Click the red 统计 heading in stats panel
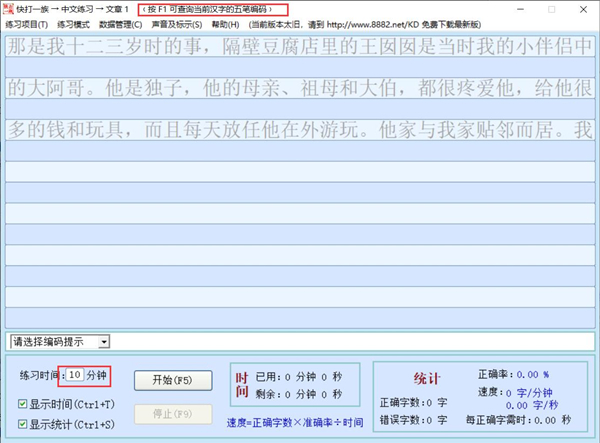Viewport: 600px width, 443px height. pyautogui.click(x=426, y=378)
